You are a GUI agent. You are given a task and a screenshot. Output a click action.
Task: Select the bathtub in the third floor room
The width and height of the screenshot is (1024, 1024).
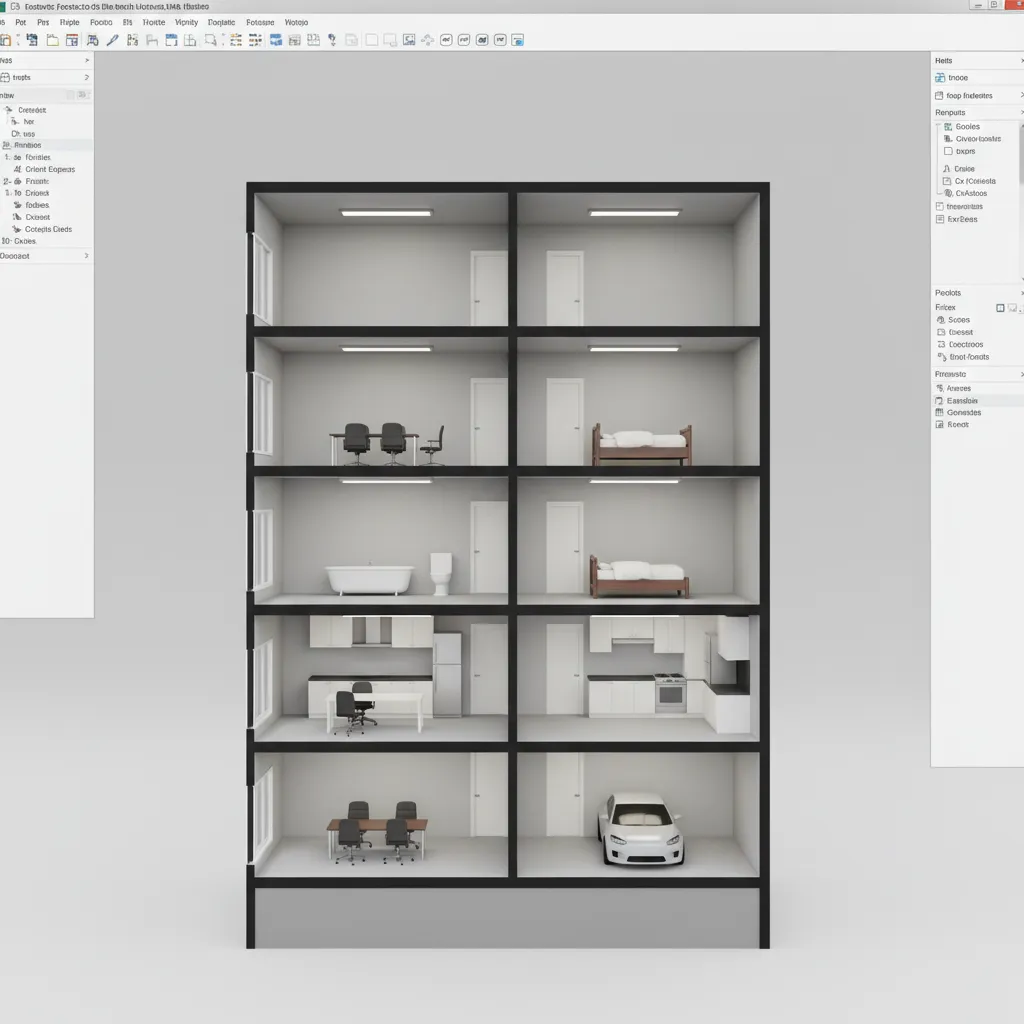(x=369, y=579)
